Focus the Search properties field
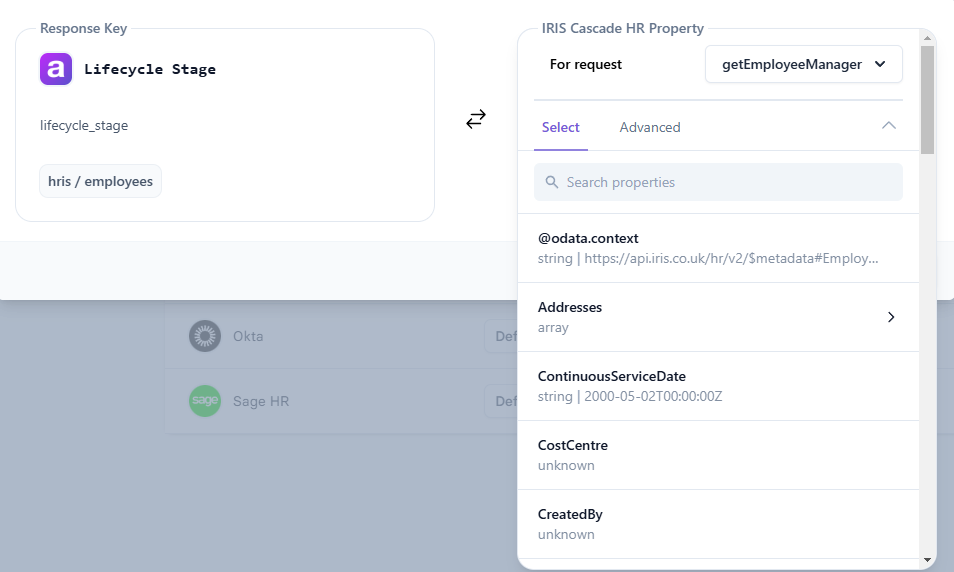The image size is (954, 572). coord(719,182)
